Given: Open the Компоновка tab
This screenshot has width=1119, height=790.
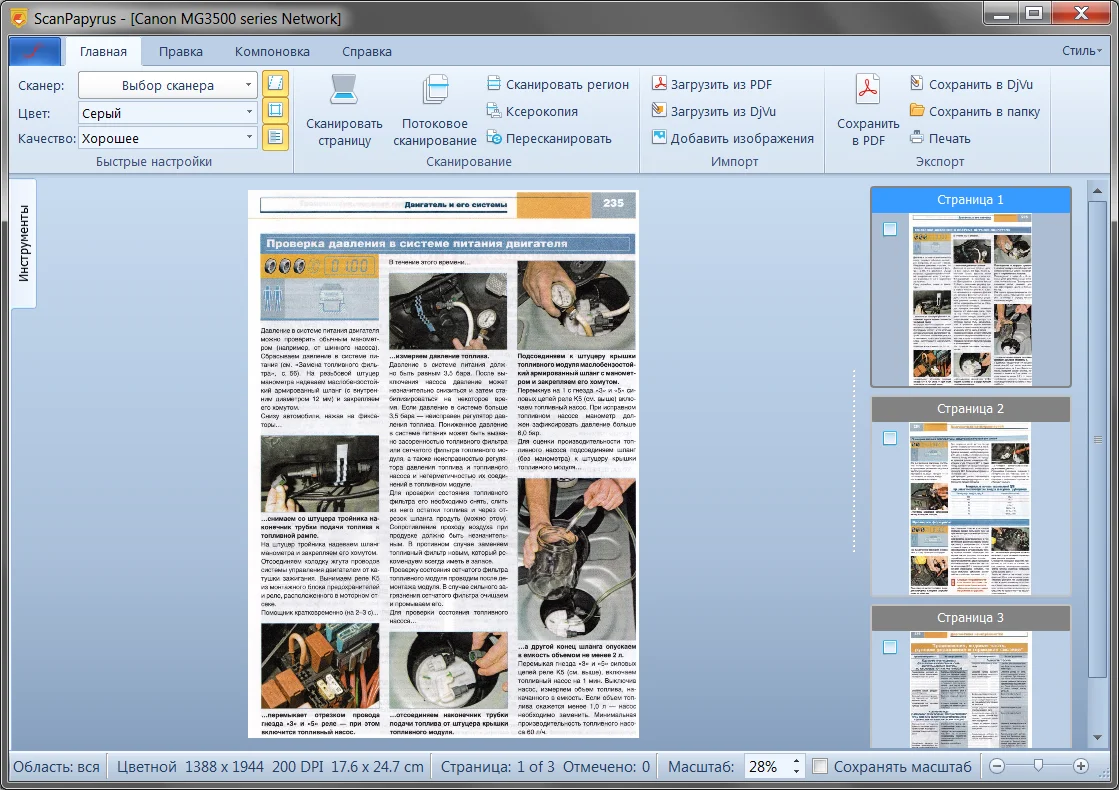Looking at the screenshot, I should (272, 52).
